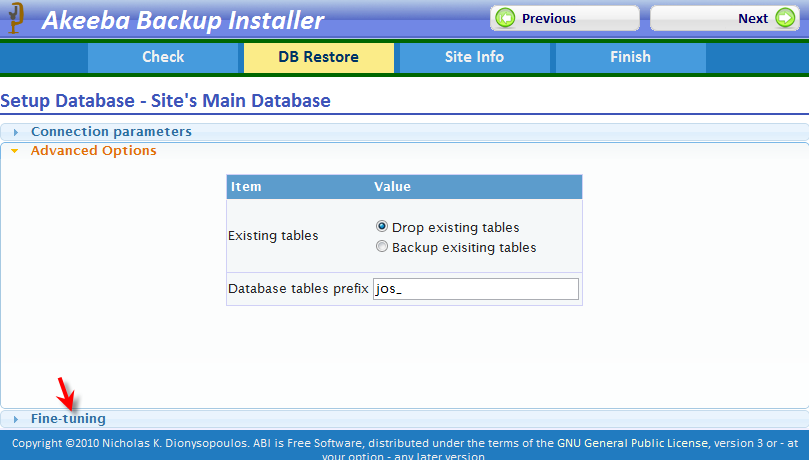
Task: Switch to the Check step tab
Action: pos(163,57)
